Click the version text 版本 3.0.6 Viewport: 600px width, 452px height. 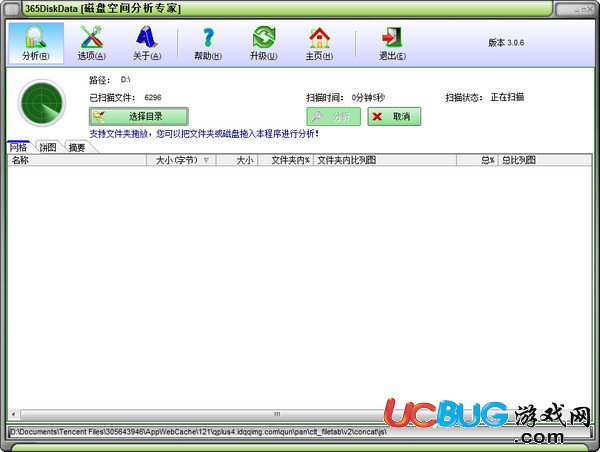pyautogui.click(x=506, y=42)
